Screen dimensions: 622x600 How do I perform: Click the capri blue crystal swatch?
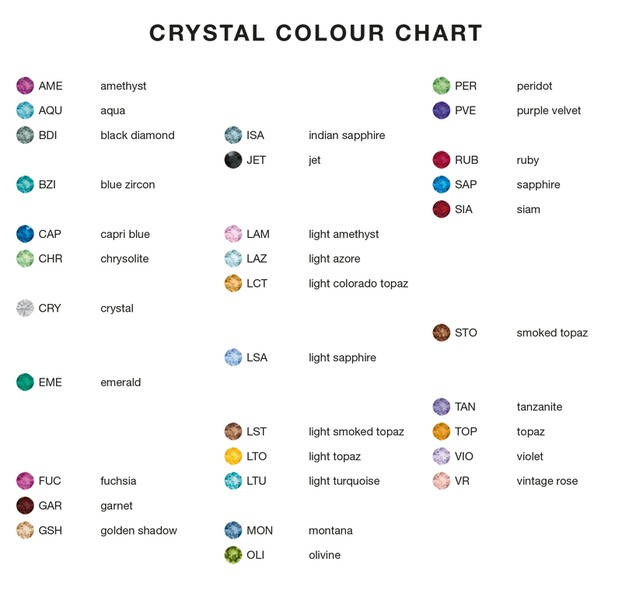(x=25, y=234)
